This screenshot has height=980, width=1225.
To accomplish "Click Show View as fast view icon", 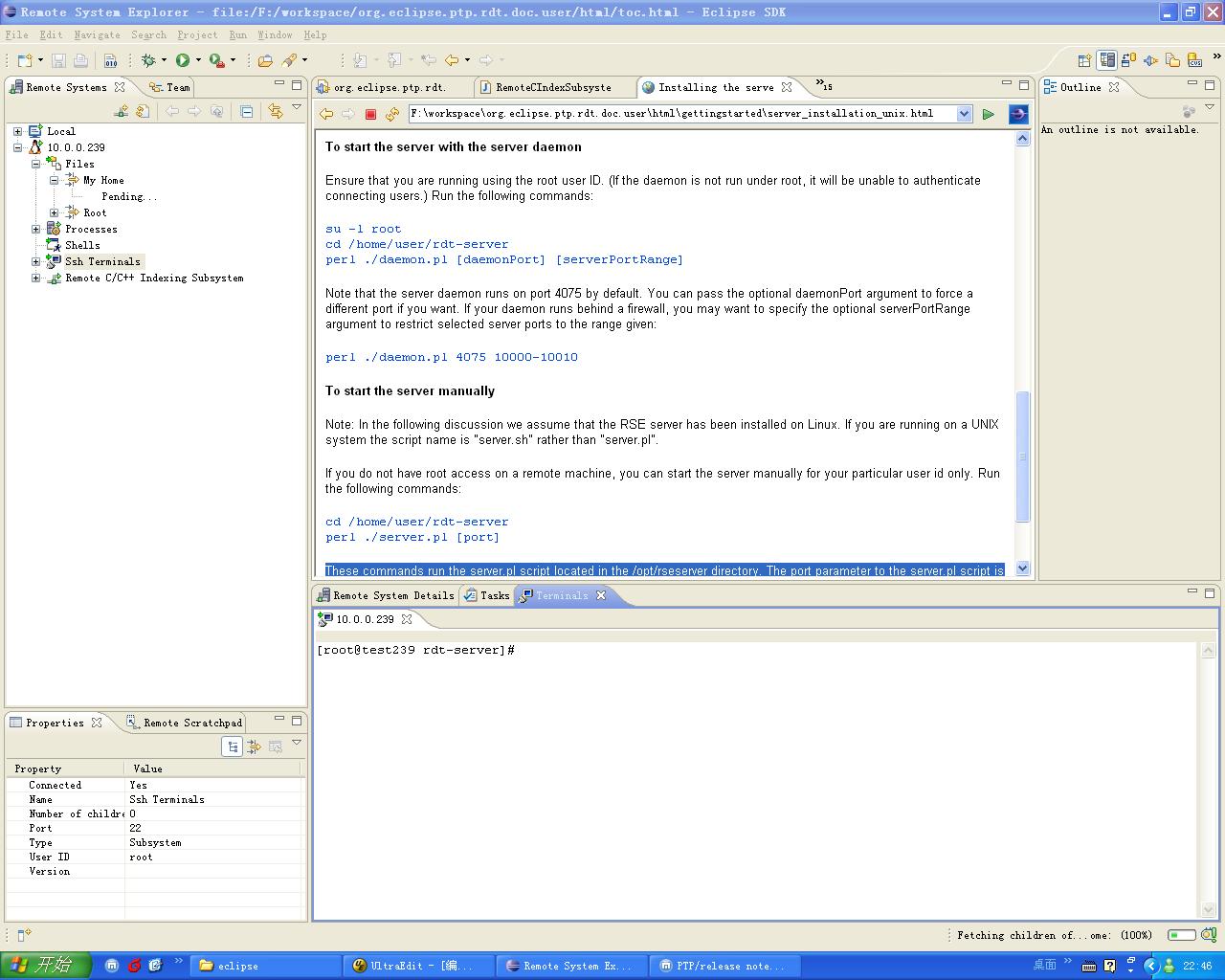I will tap(24, 935).
